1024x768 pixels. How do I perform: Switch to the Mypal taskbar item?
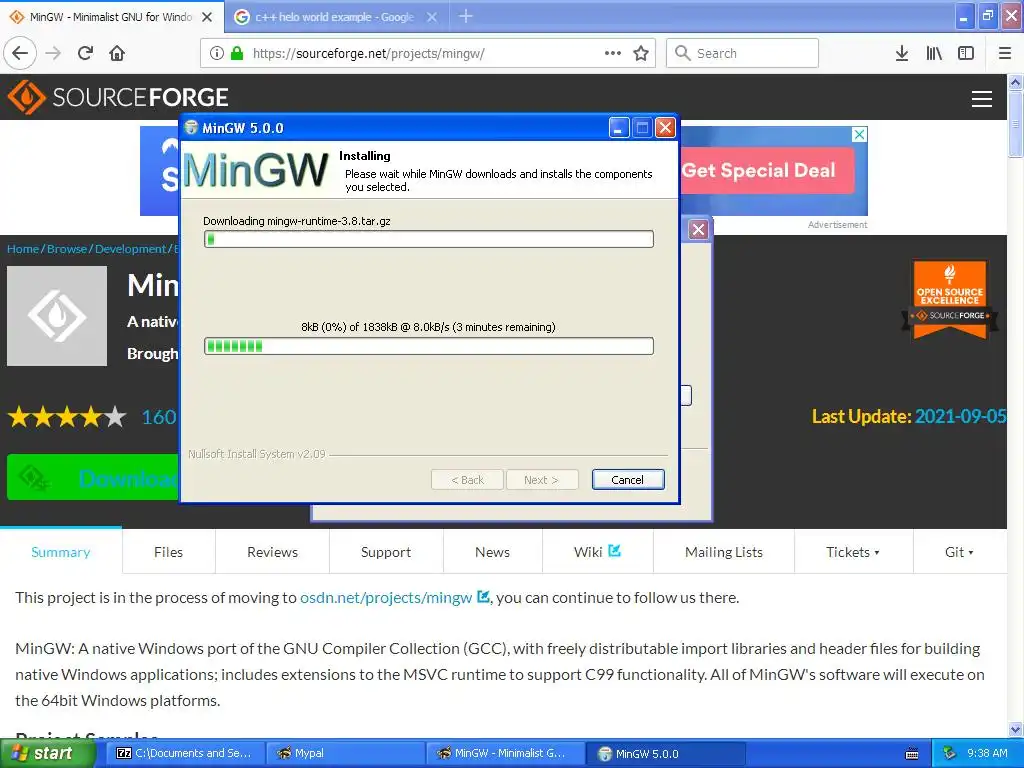pyautogui.click(x=346, y=754)
